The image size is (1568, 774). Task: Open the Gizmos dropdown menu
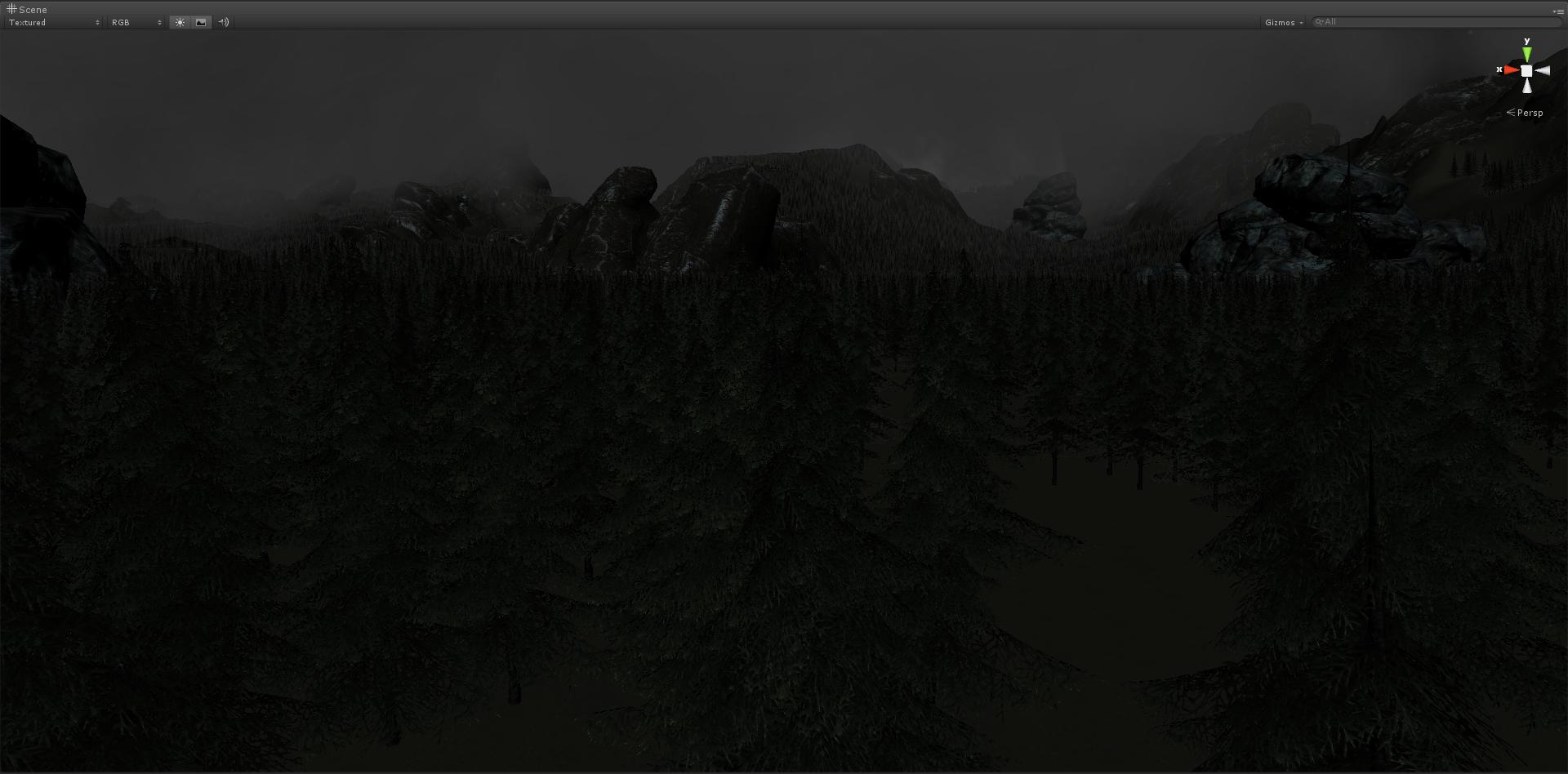pos(1284,22)
